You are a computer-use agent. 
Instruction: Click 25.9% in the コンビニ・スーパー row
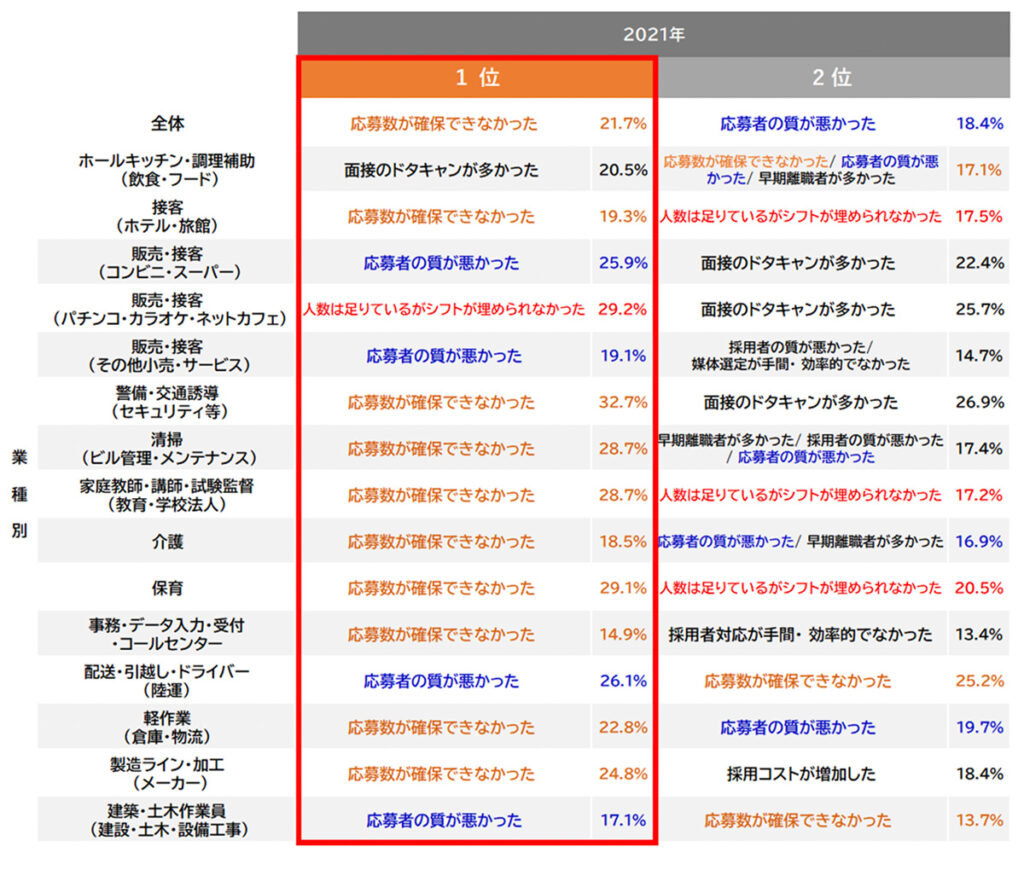point(623,263)
